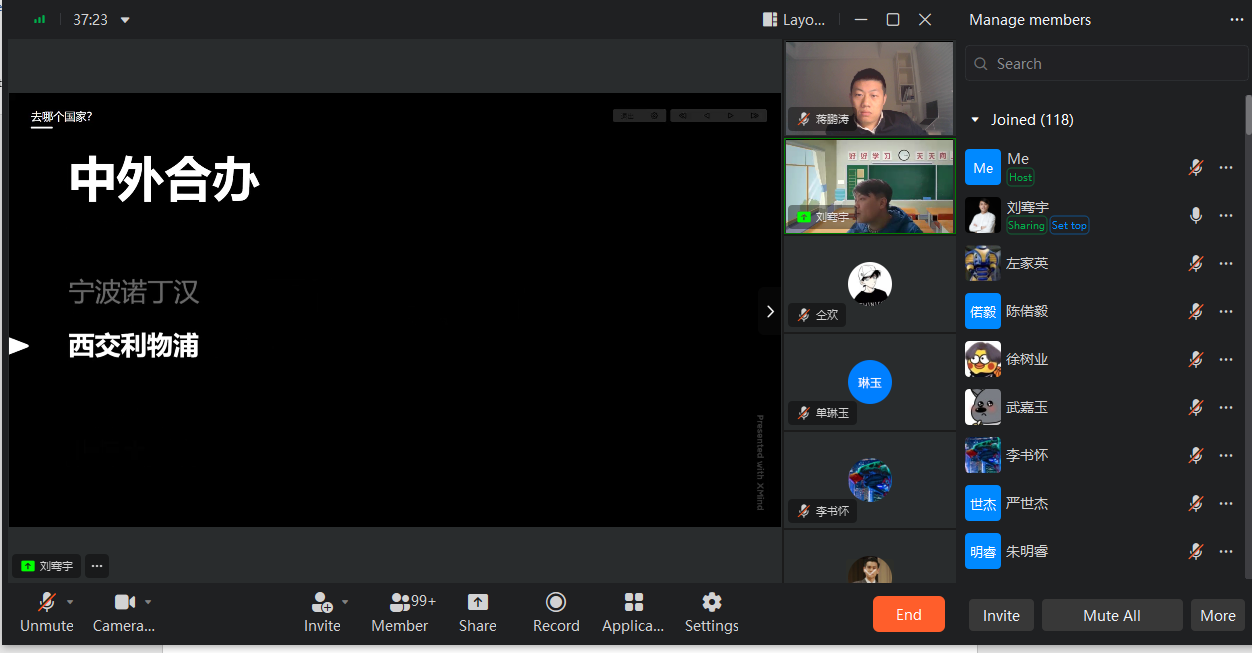Jump to the first slide

coord(683,116)
